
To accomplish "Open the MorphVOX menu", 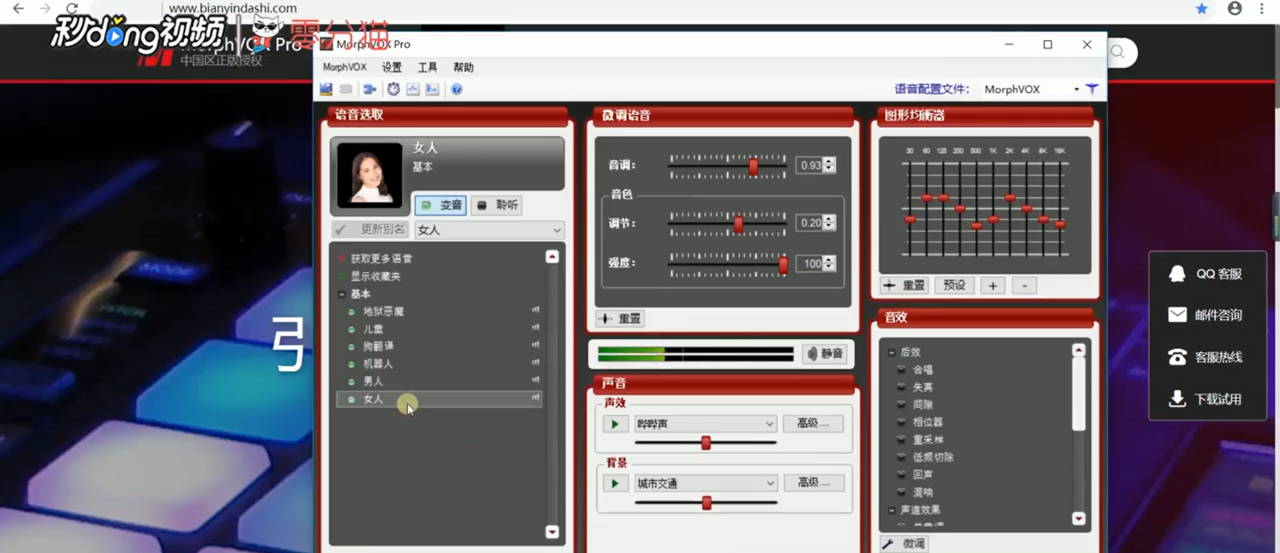I will pyautogui.click(x=343, y=67).
